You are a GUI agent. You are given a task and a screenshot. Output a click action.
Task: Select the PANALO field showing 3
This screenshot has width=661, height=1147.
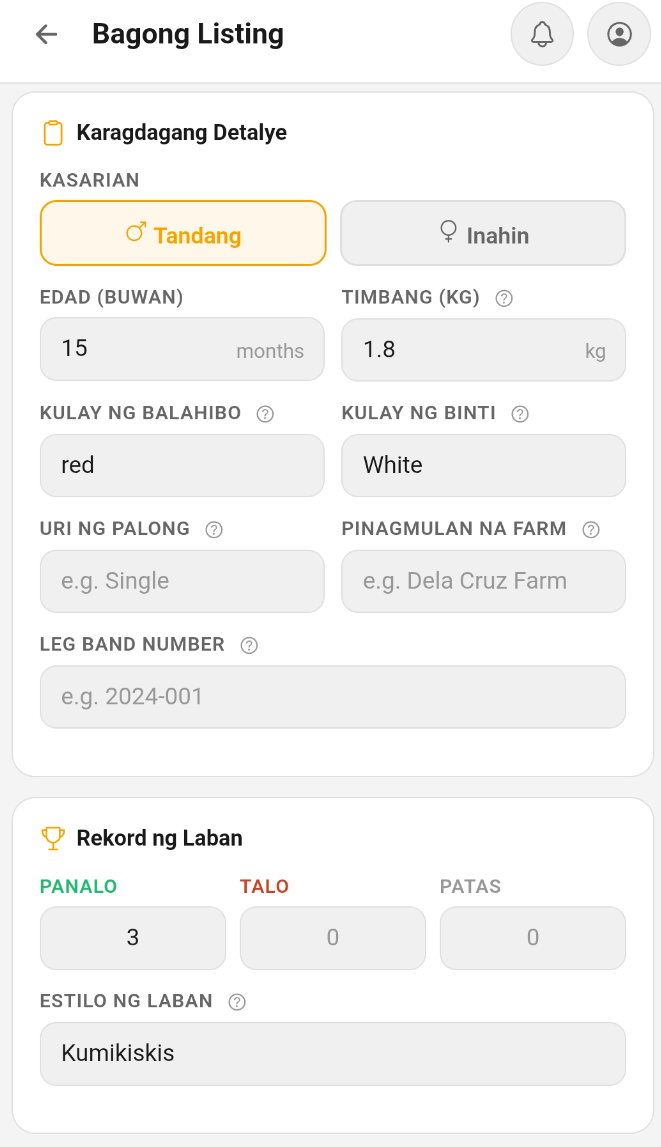click(x=132, y=937)
